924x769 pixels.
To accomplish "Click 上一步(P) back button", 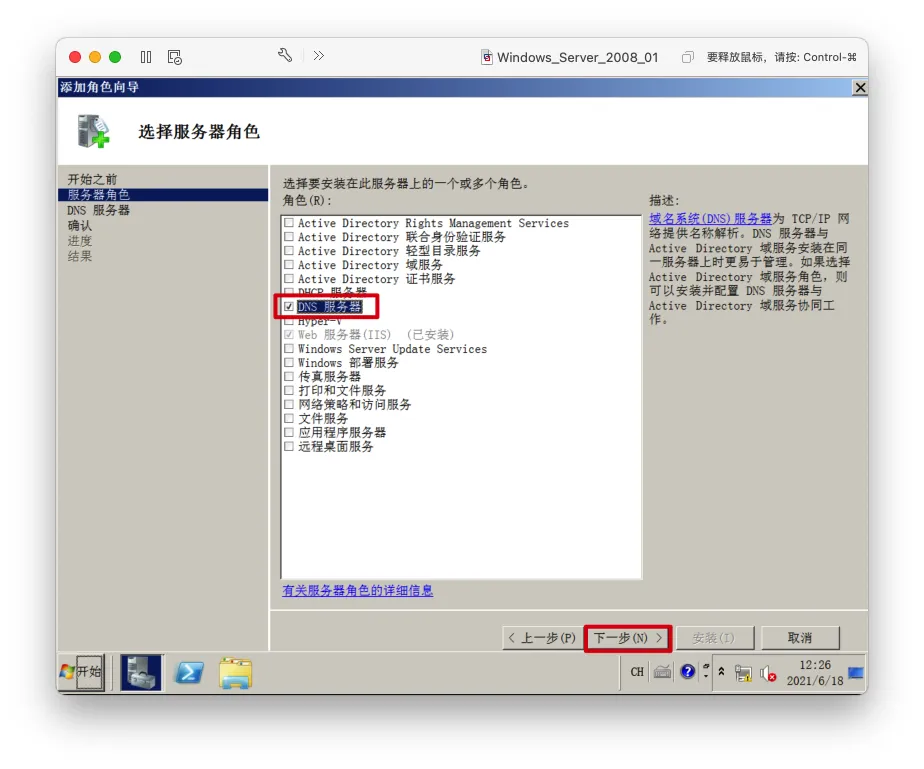I will click(x=542, y=638).
